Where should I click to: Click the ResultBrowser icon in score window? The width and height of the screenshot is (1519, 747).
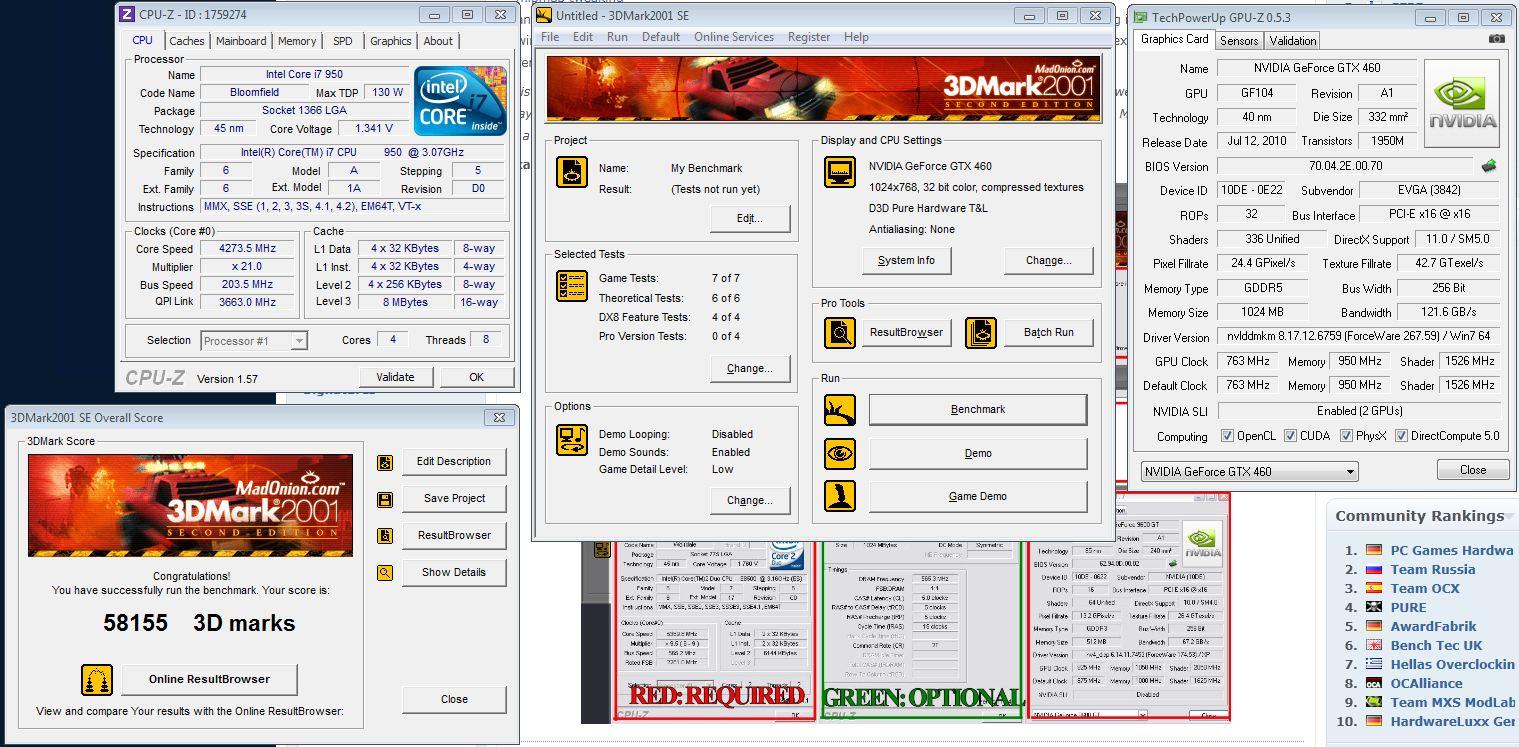pyautogui.click(x=385, y=536)
